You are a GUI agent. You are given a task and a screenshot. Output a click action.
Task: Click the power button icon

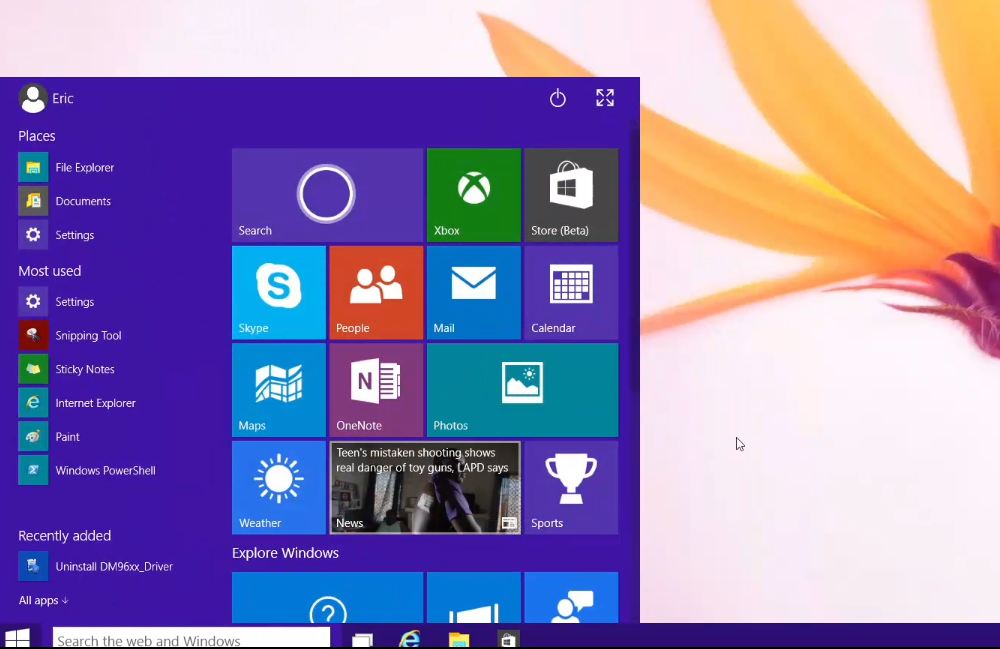tap(557, 98)
